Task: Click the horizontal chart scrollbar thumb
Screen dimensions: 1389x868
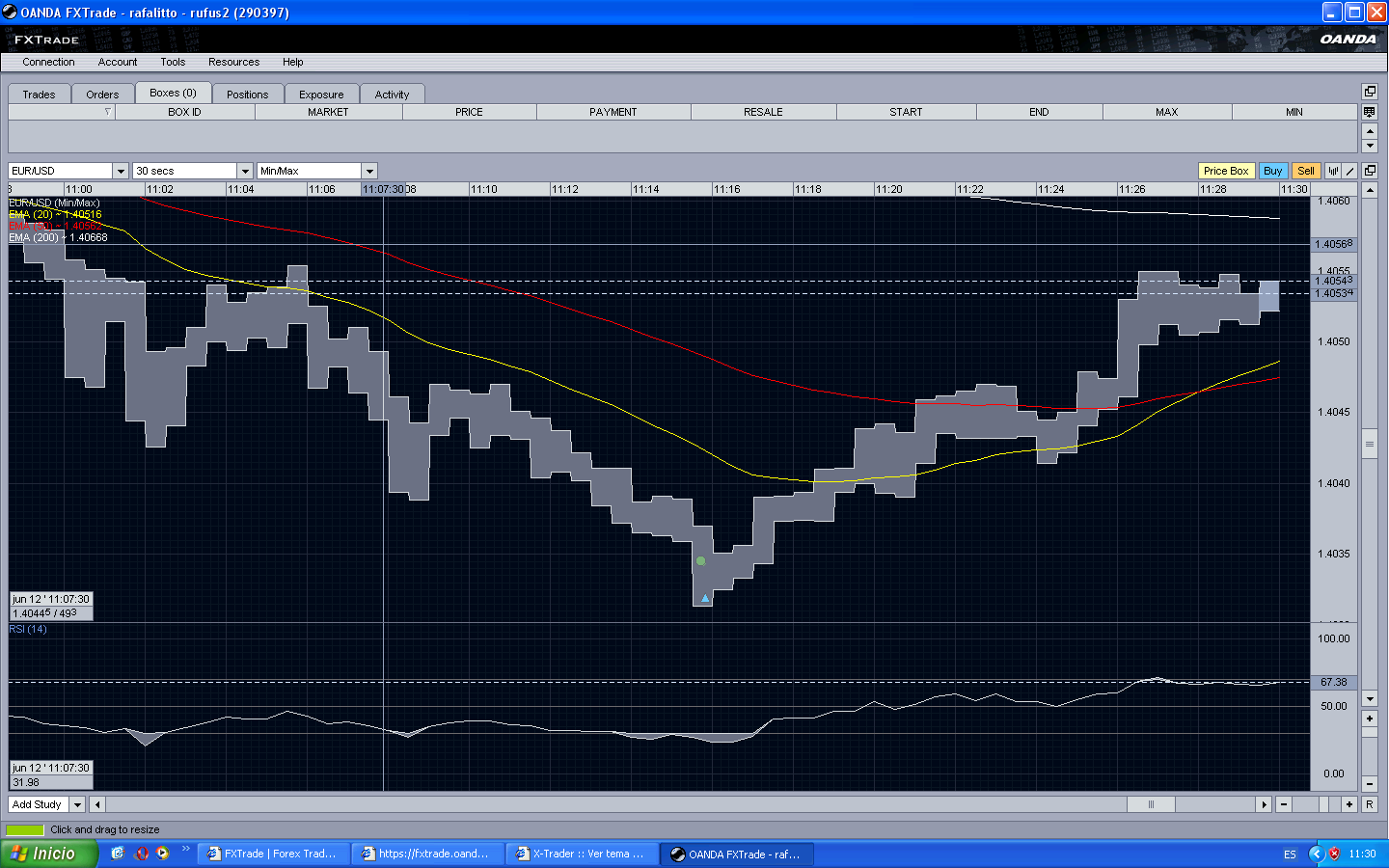Action: click(1151, 804)
